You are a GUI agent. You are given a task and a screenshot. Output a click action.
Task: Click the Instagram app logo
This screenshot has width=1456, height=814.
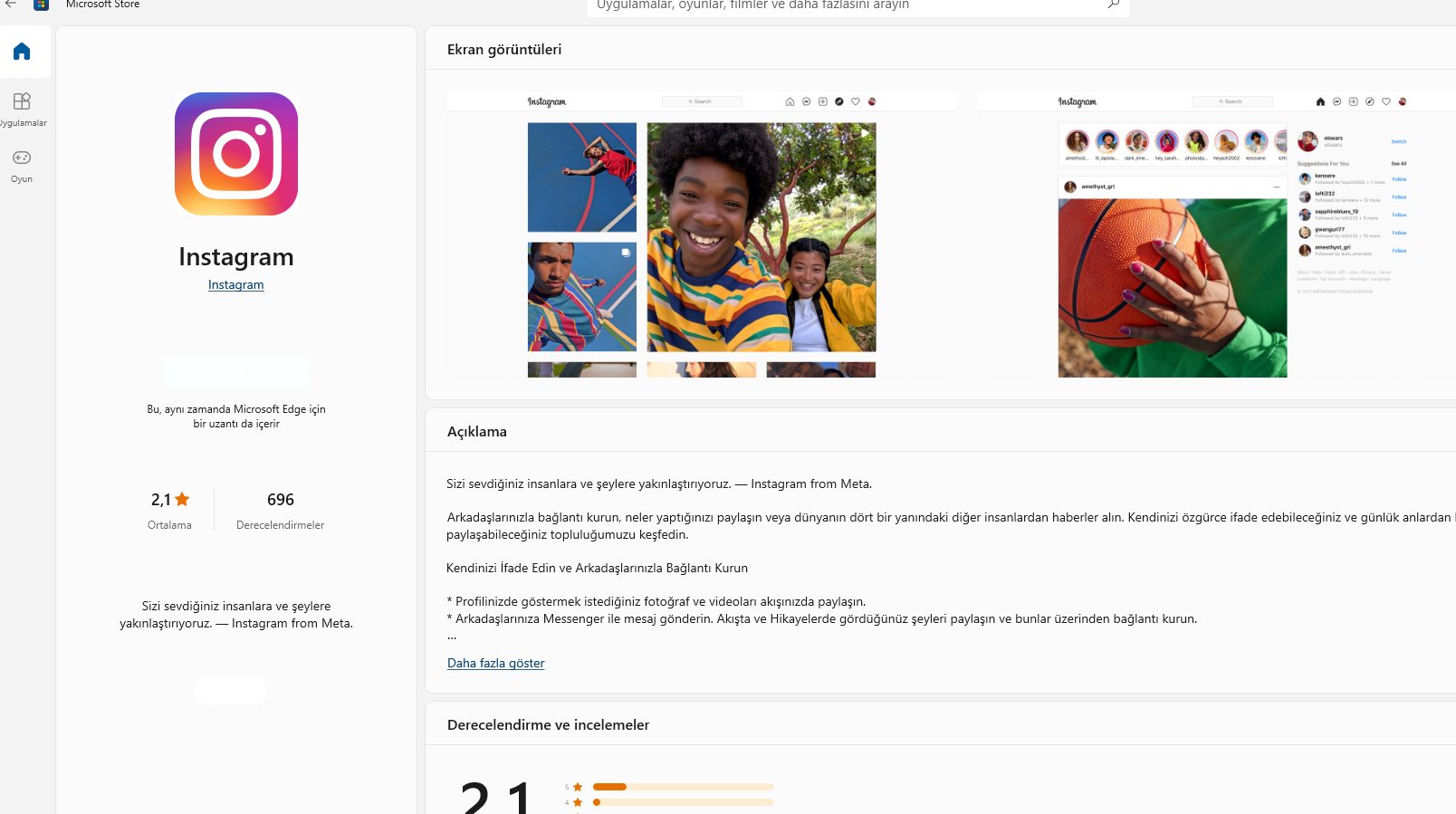(236, 154)
